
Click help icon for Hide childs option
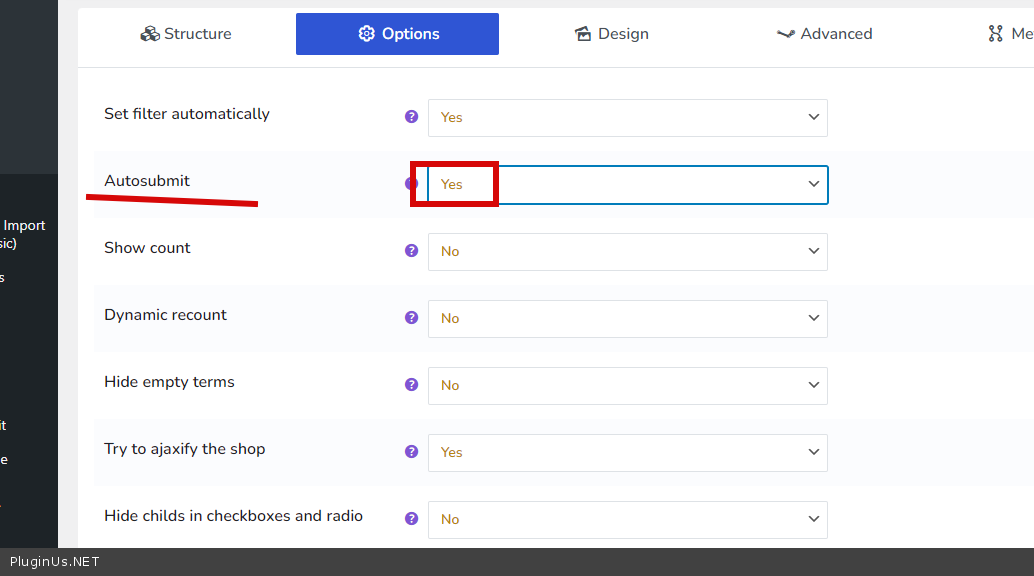click(411, 519)
